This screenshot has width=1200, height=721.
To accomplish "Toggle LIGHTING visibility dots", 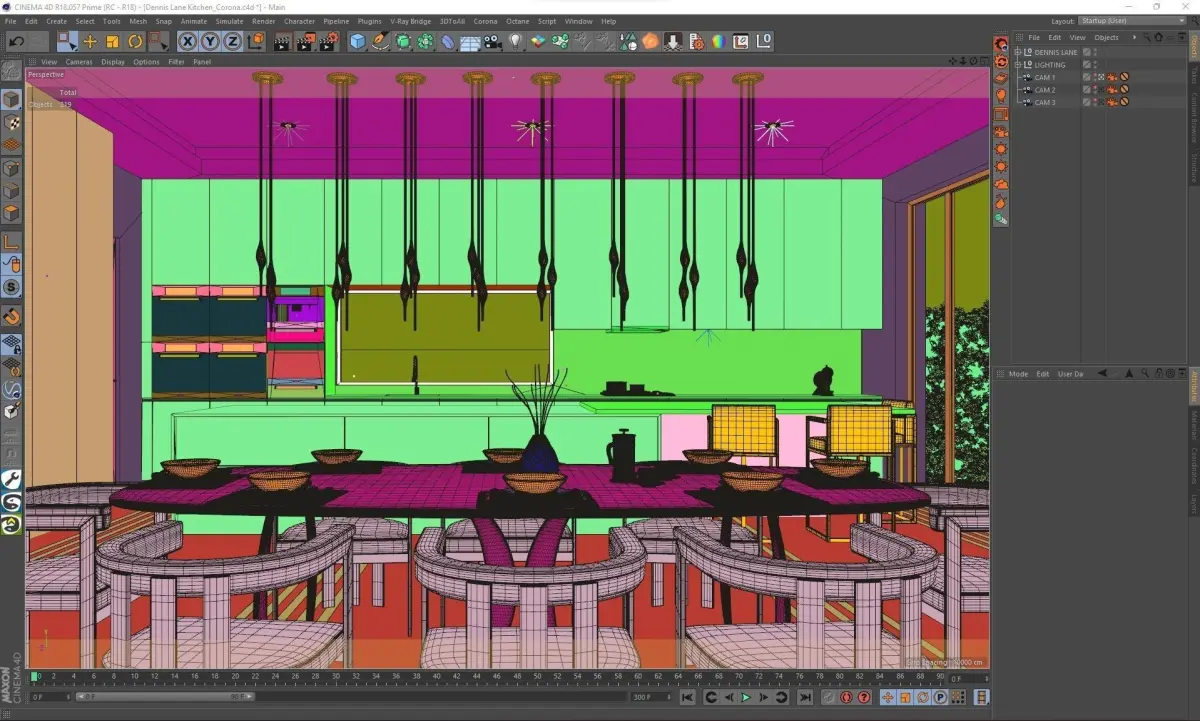I will [1096, 65].
